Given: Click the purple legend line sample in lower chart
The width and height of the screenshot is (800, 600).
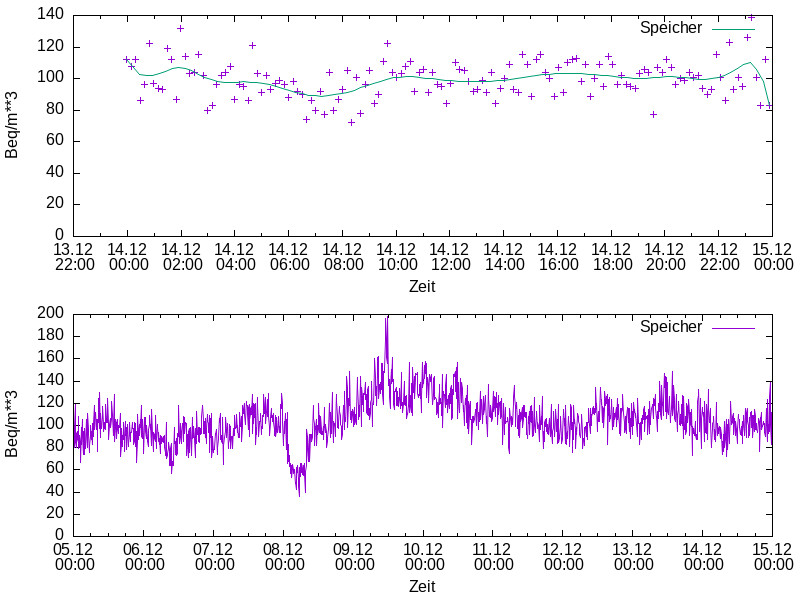Looking at the screenshot, I should point(733,326).
